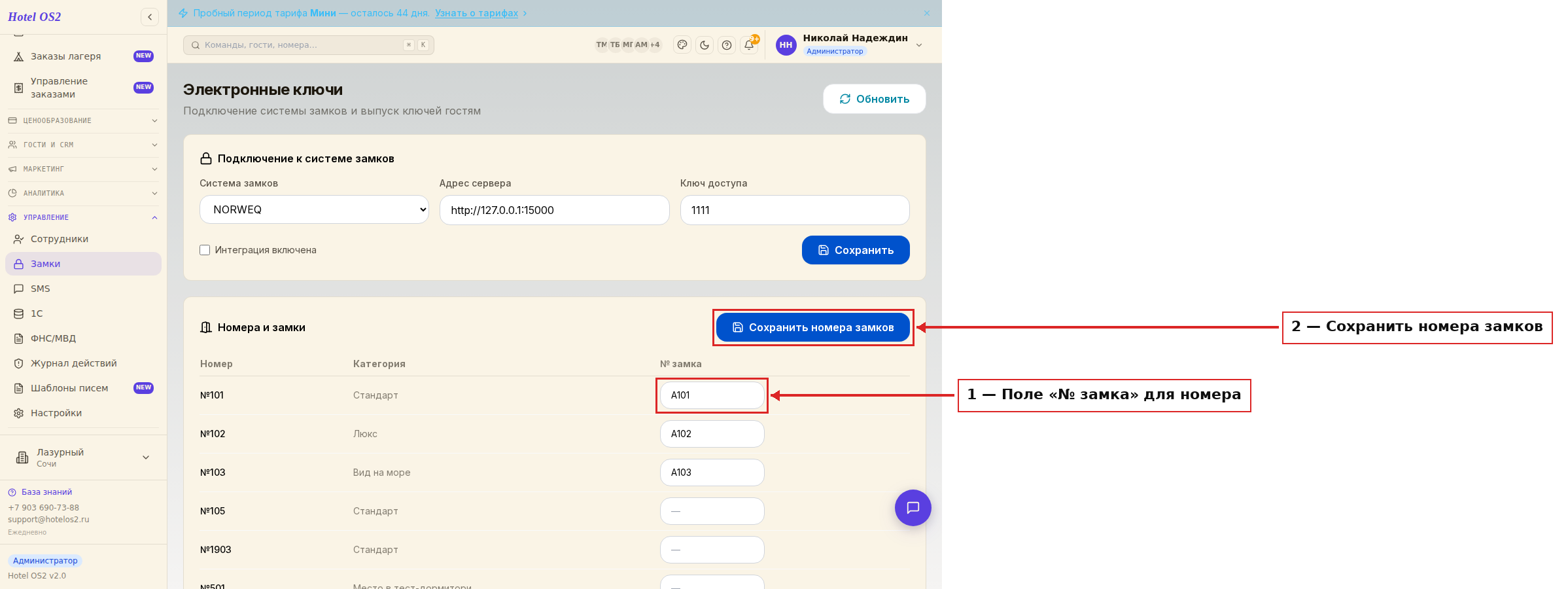Click room number №1903
This screenshot has height=589, width=1568.
coord(216,550)
